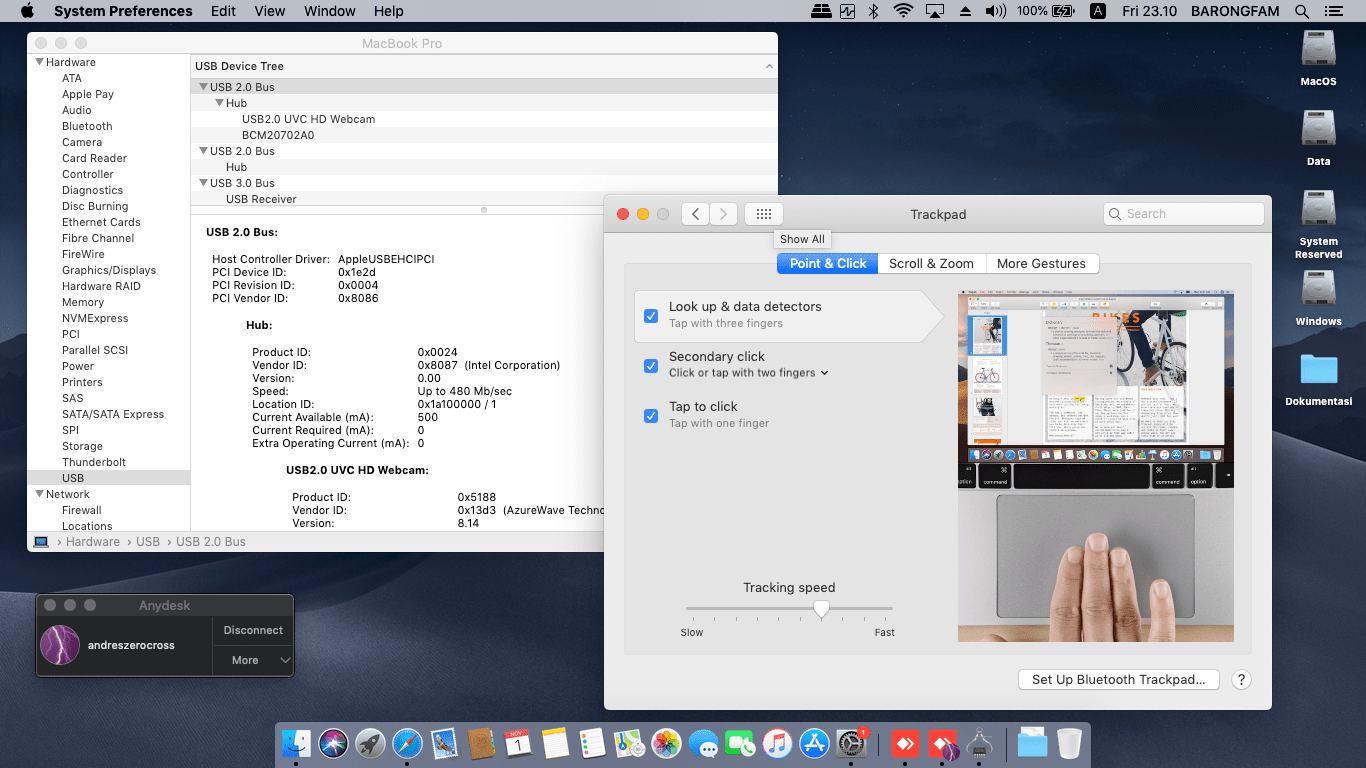Open AirPlay display menu bar icon
Viewport: 1366px width, 768px height.
pos(935,11)
